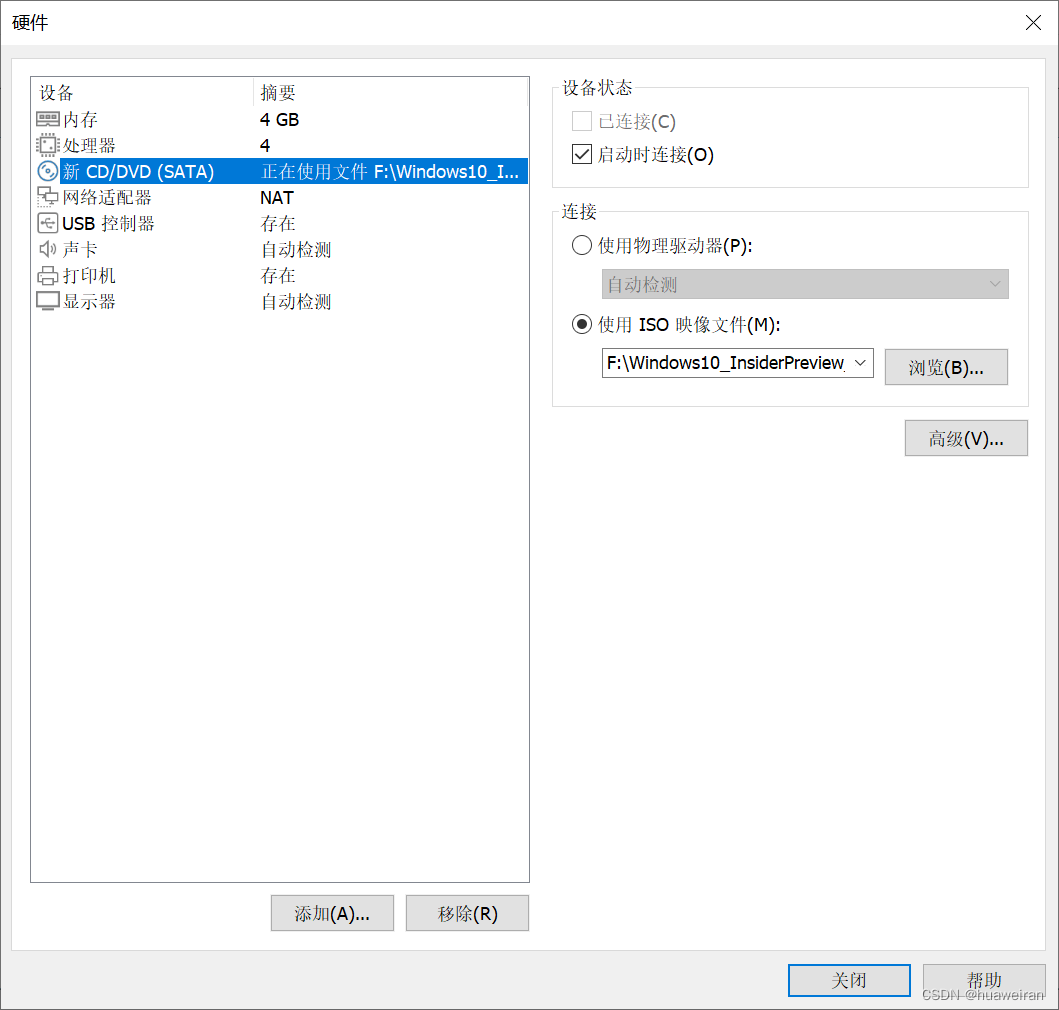Select the 处理器 device row

tap(280, 145)
